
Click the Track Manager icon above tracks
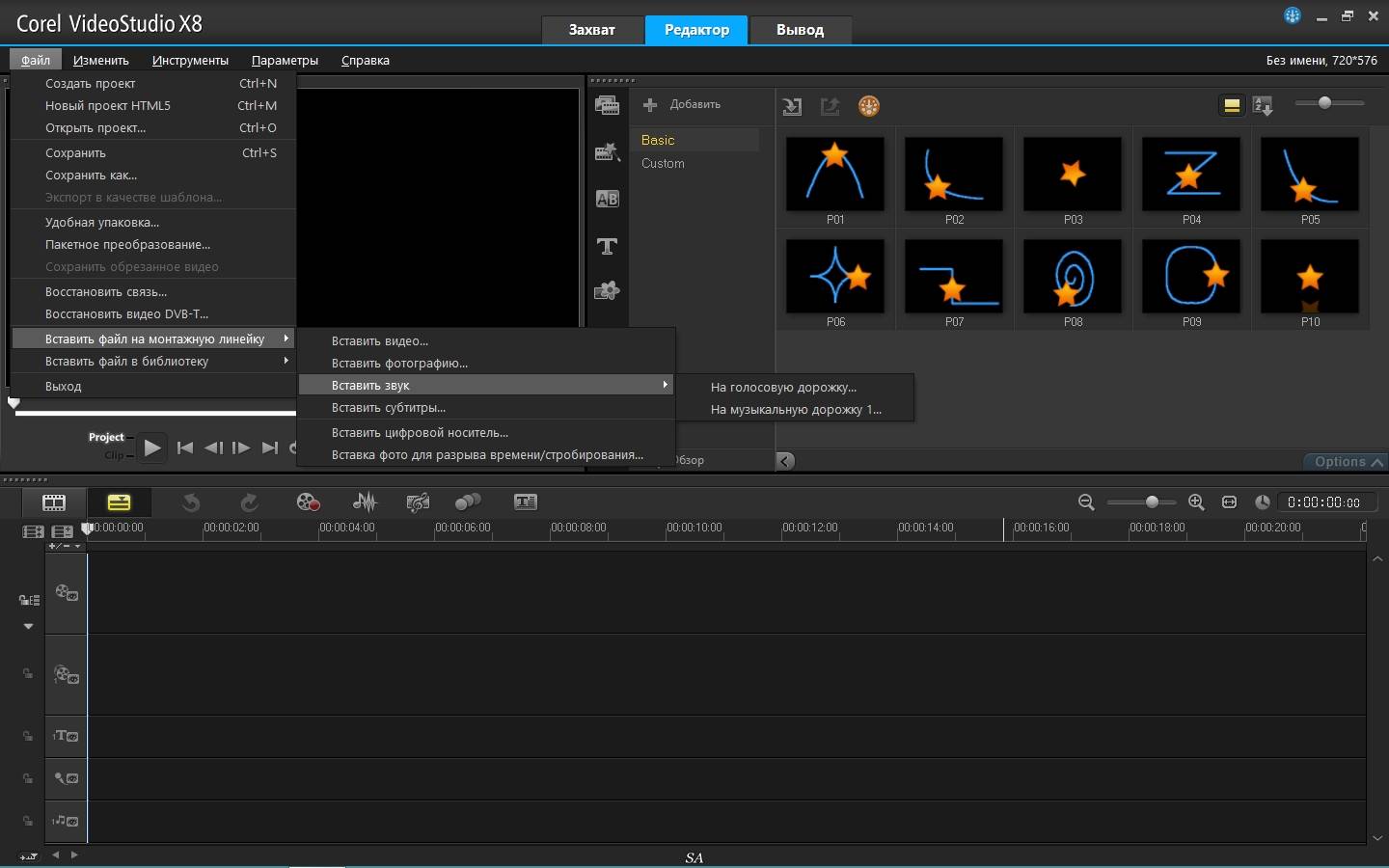tap(63, 531)
